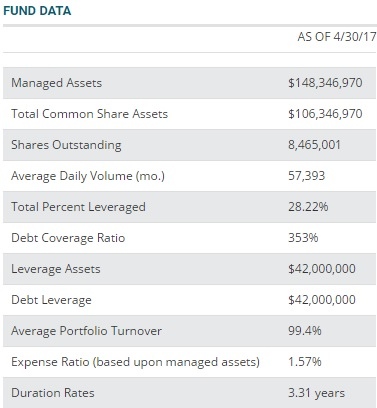Select the 353% coverage value
Viewport: 377px width, 408px height.
coord(303,238)
